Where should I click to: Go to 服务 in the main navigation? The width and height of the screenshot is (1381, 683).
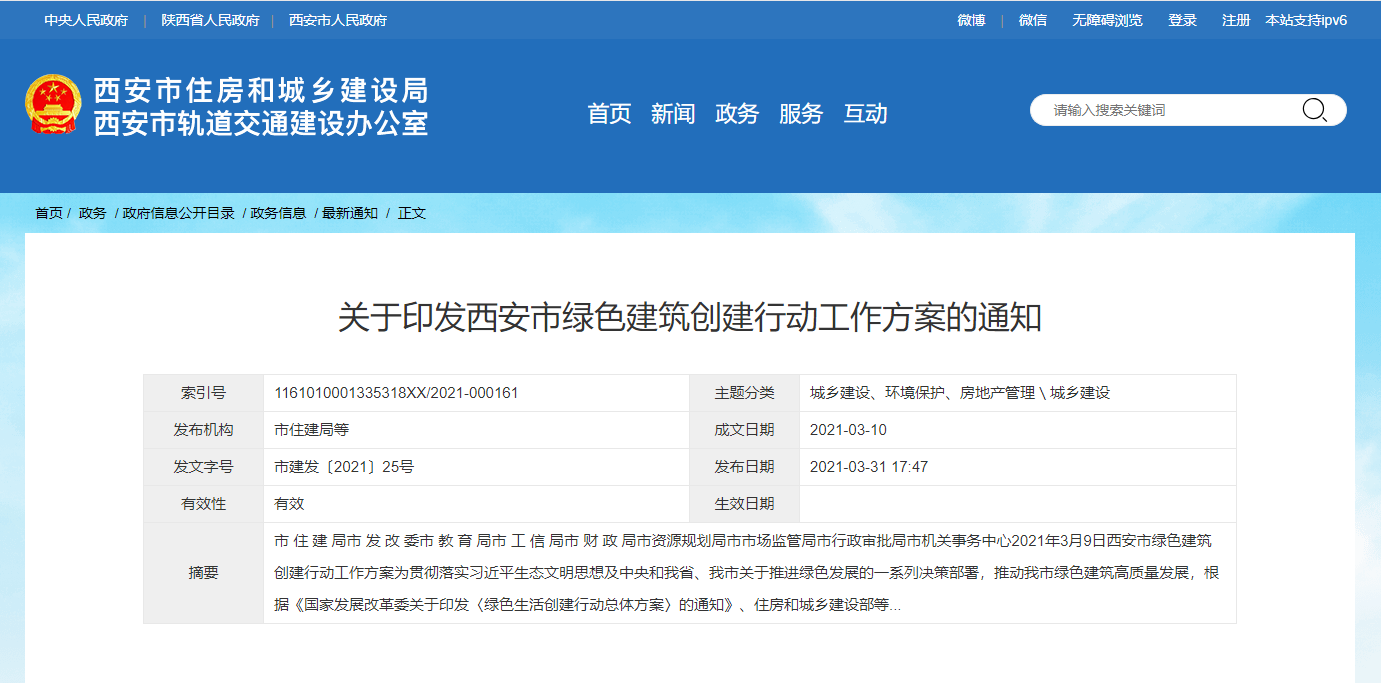click(x=801, y=114)
